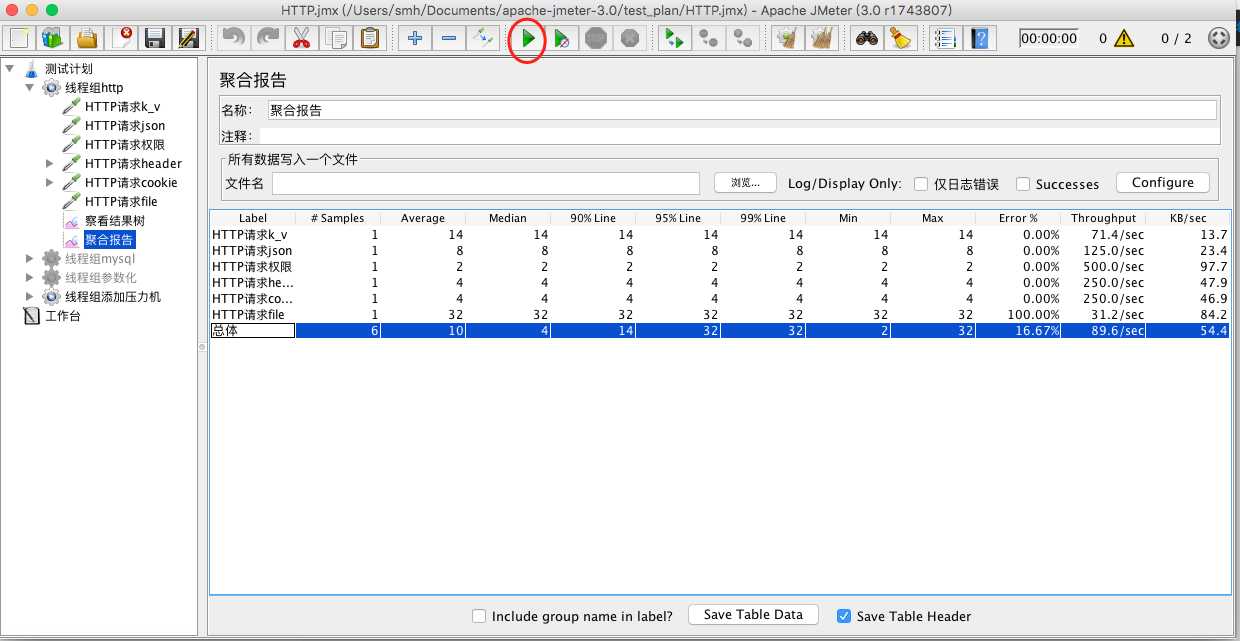
Task: Click the 名称 name input field
Action: click(742, 110)
